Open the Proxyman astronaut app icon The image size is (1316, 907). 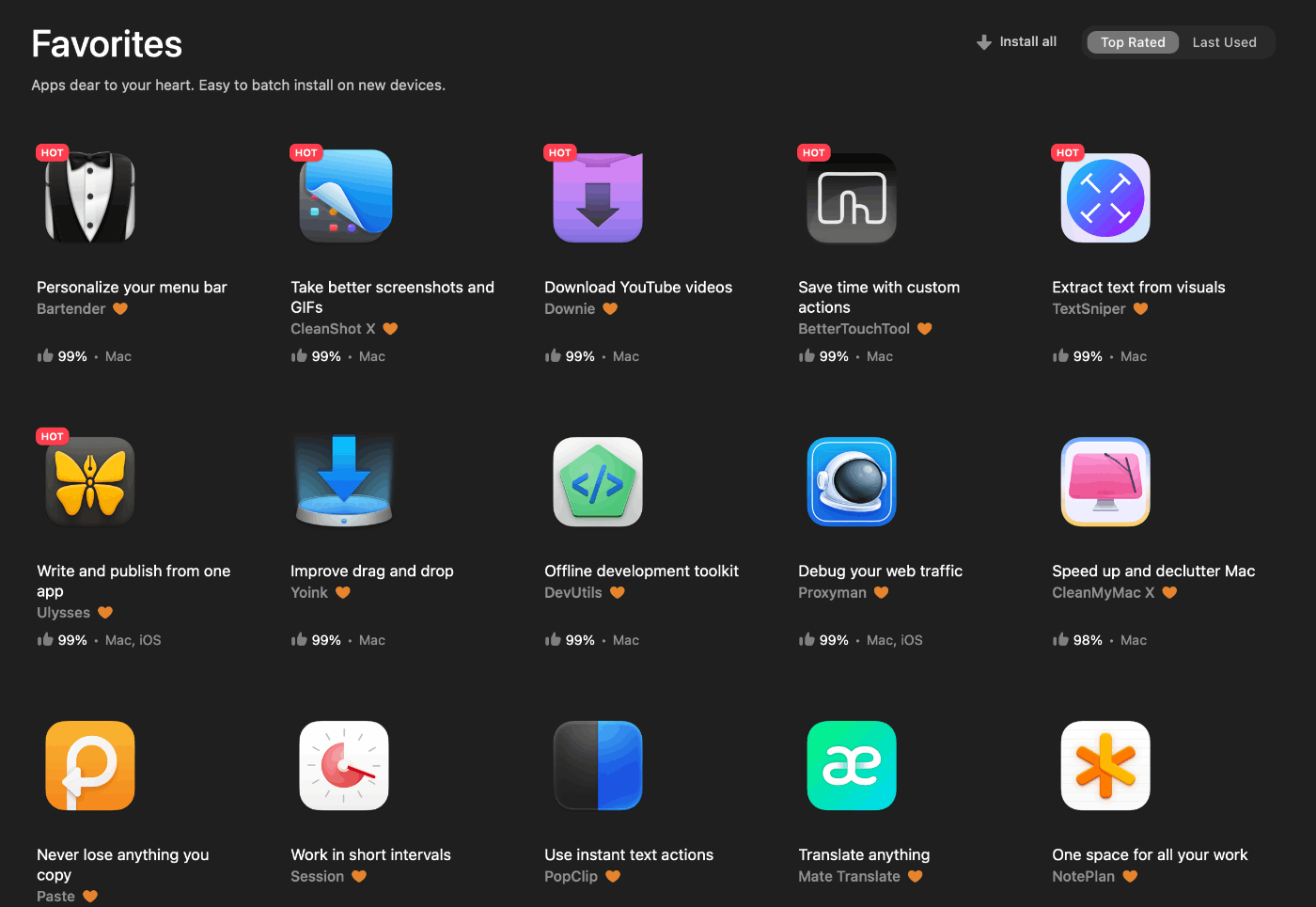[852, 481]
